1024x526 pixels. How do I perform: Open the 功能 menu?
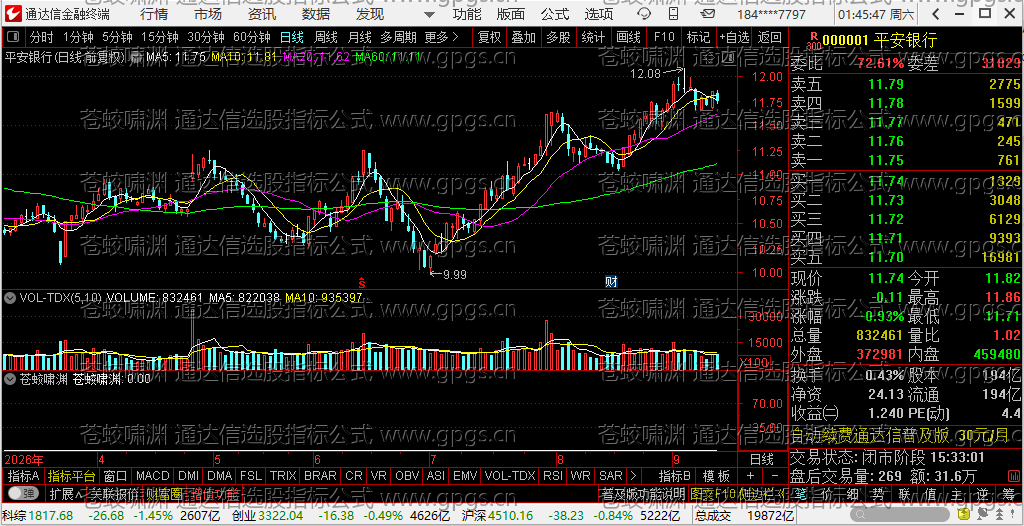coord(466,14)
